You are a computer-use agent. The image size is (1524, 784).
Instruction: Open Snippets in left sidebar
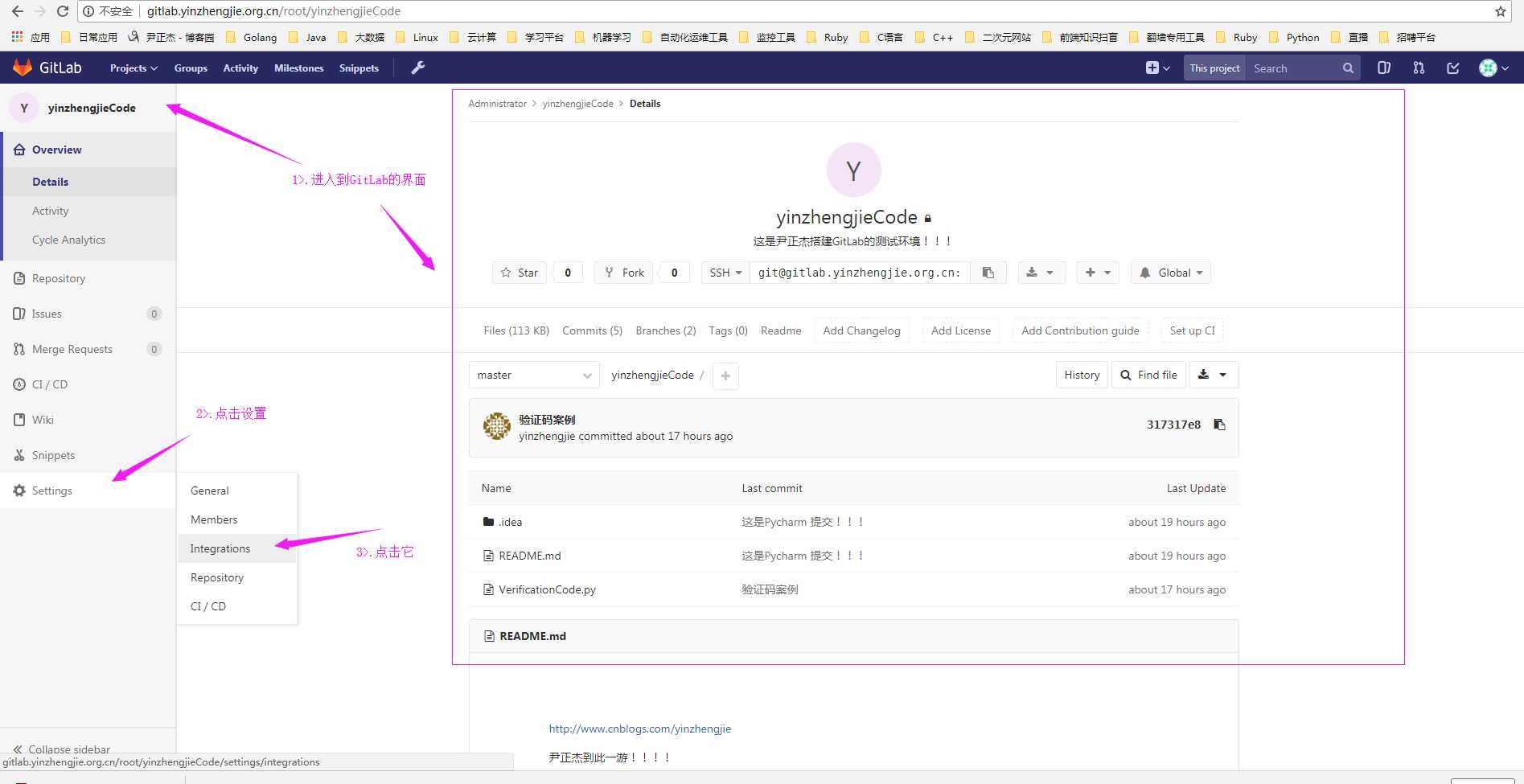pos(88,455)
